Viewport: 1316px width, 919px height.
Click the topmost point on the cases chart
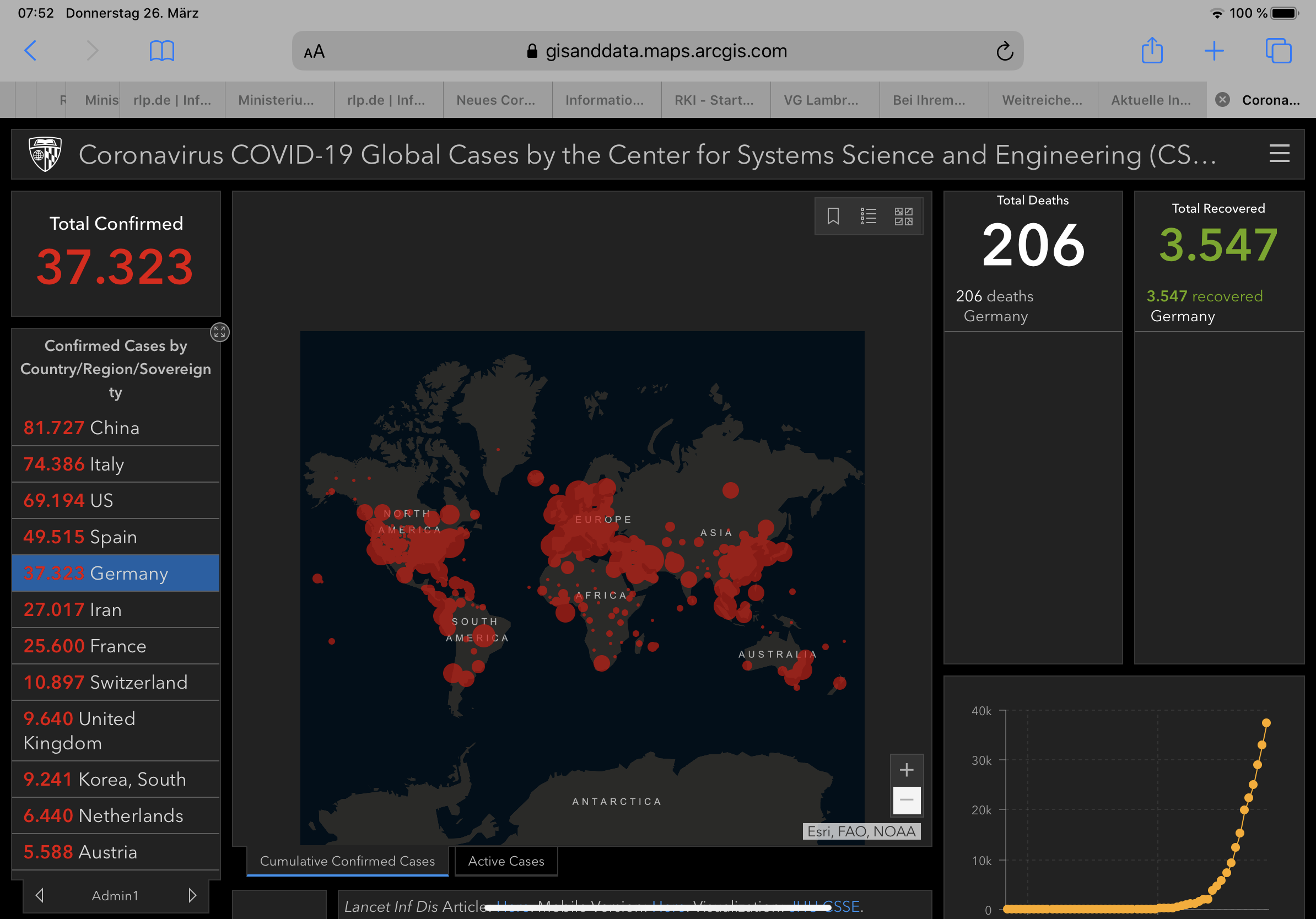pyautogui.click(x=1266, y=723)
